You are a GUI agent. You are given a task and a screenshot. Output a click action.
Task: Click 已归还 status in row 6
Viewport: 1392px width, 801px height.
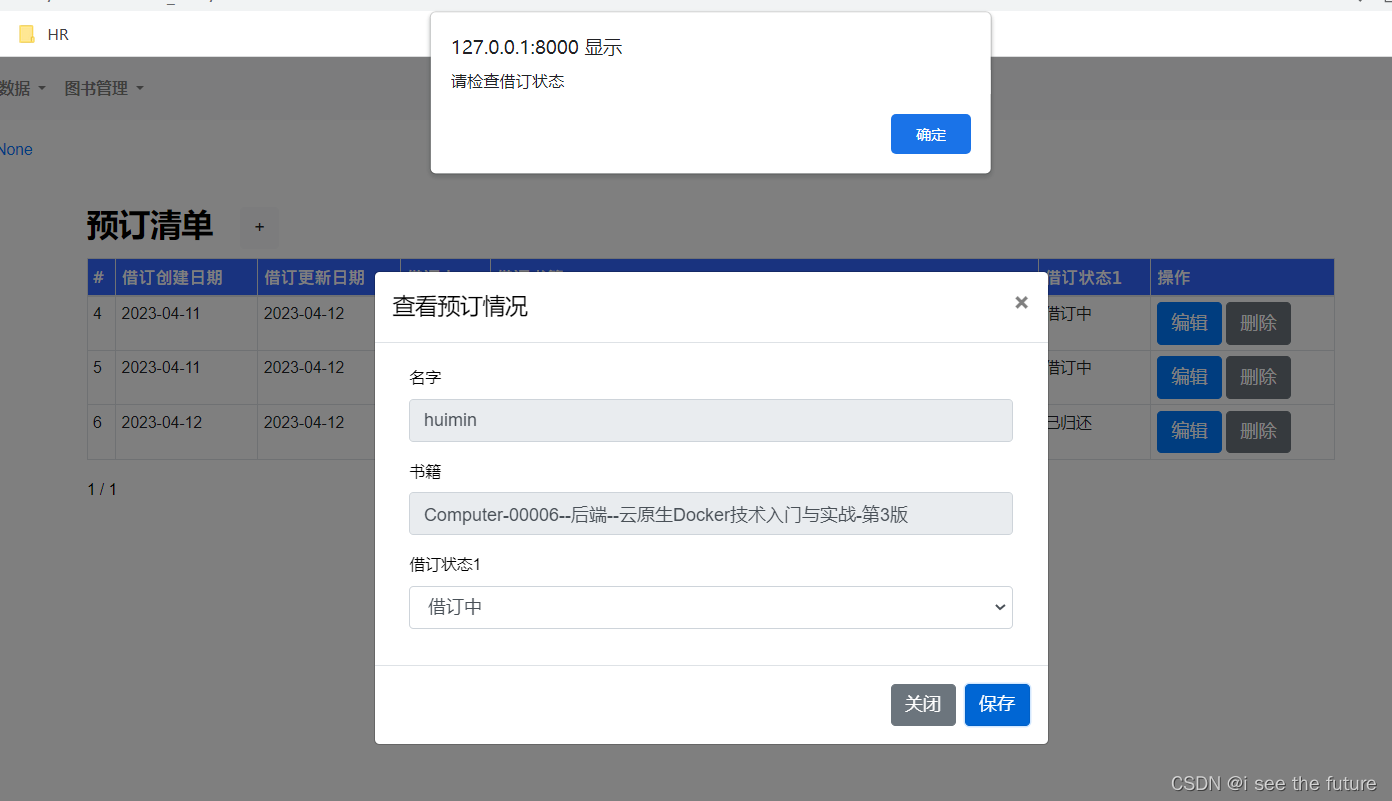pyautogui.click(x=1069, y=423)
